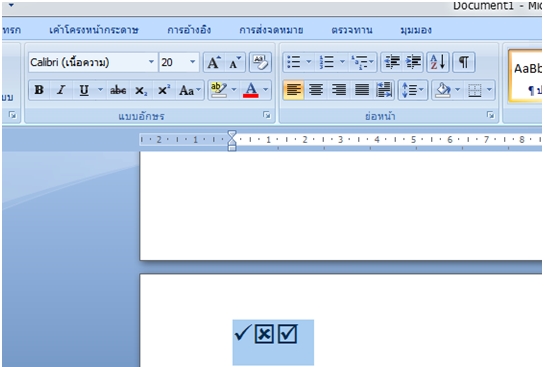Viewport: 546px width, 367px height.
Task: Select Align Text Left
Action: point(294,90)
